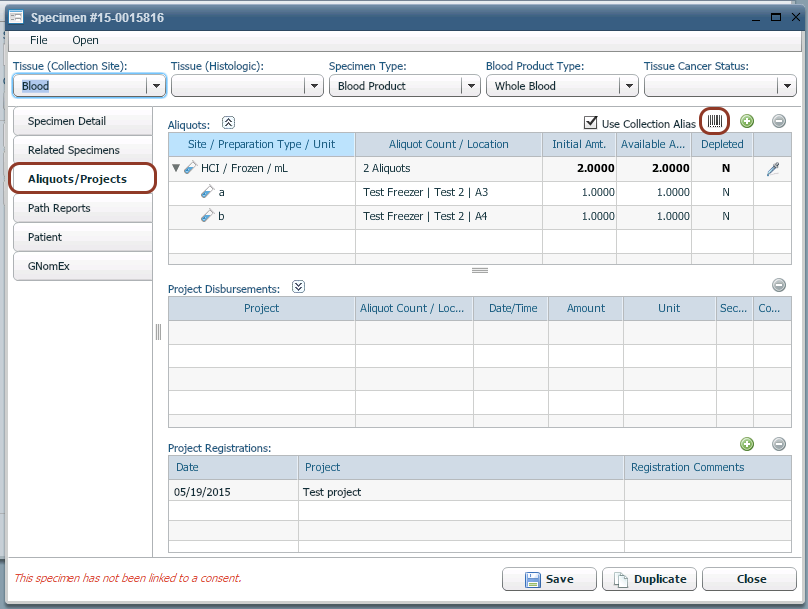Click the 2 Aliquots cell

tap(448, 168)
